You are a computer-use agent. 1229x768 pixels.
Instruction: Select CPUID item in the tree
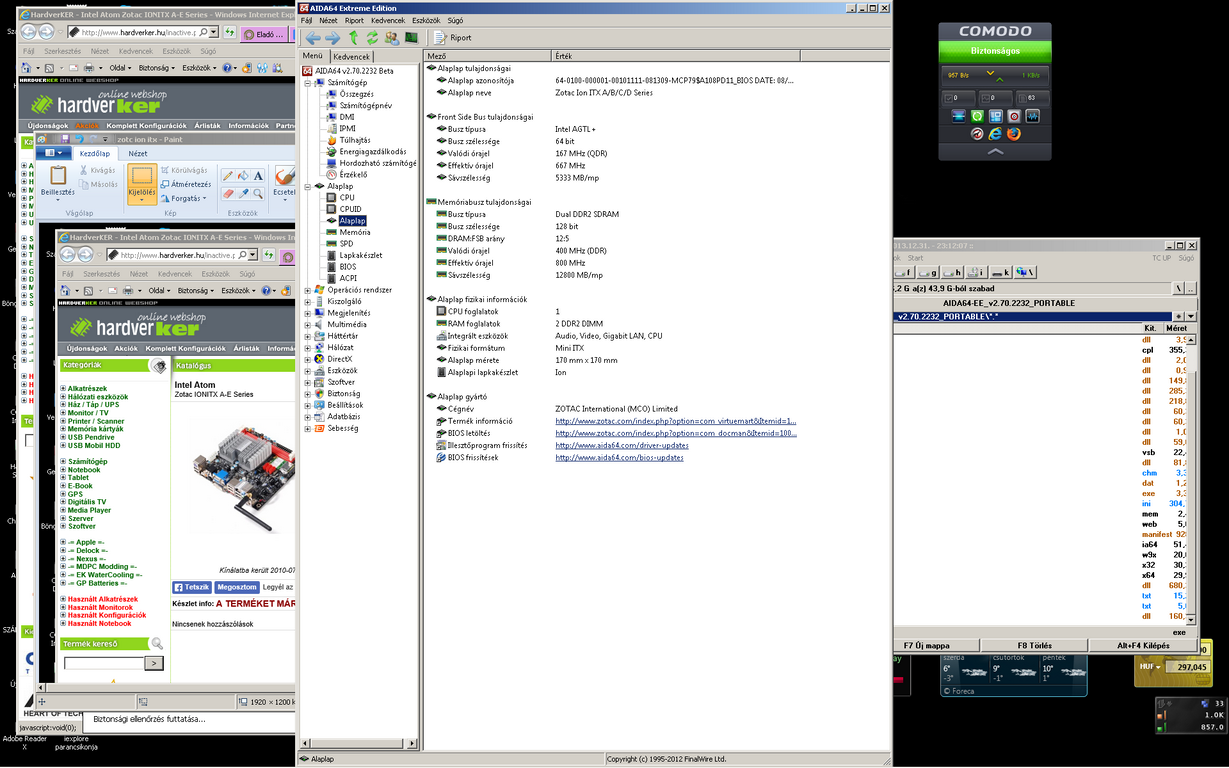[350, 209]
